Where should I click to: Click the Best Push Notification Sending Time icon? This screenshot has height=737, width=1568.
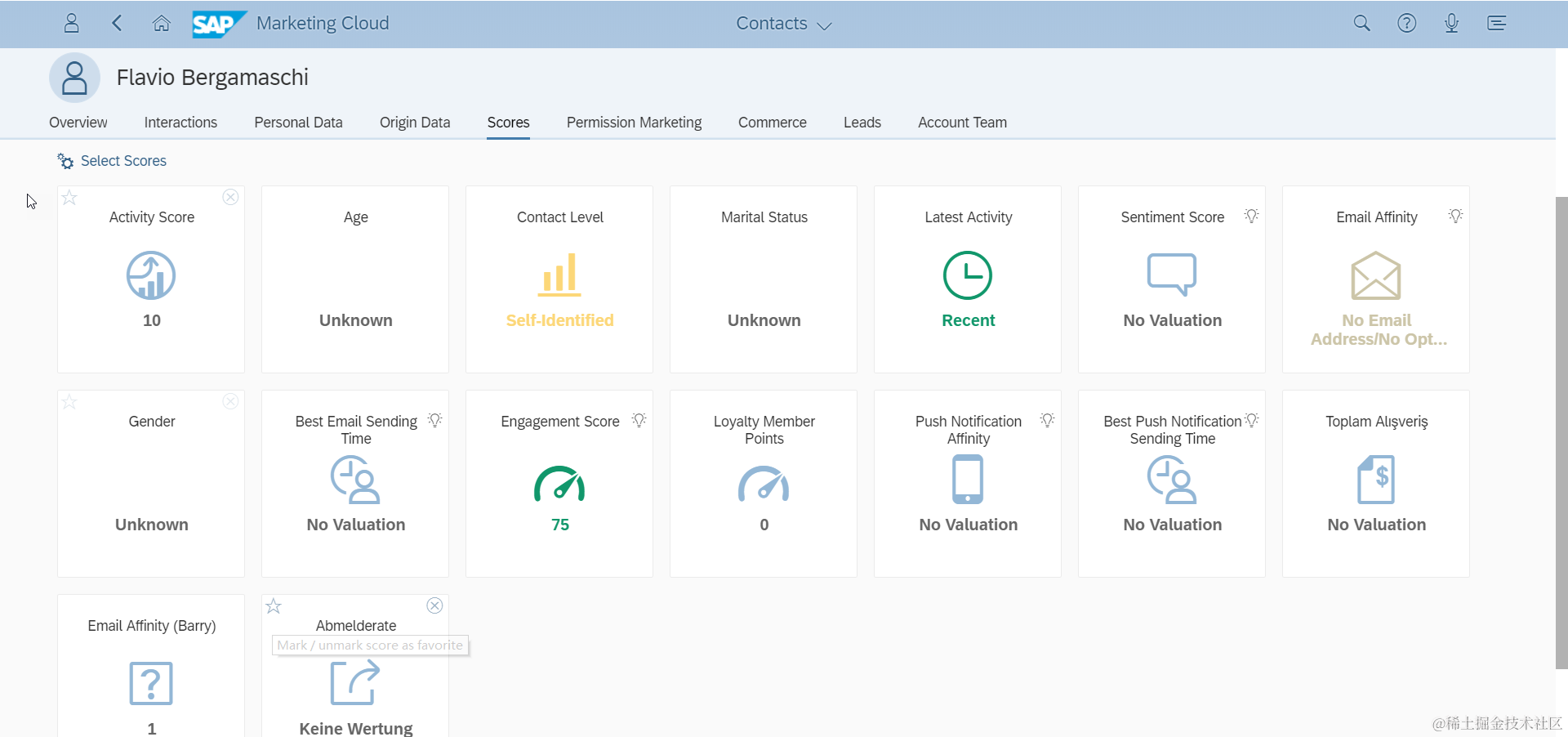tap(1172, 480)
